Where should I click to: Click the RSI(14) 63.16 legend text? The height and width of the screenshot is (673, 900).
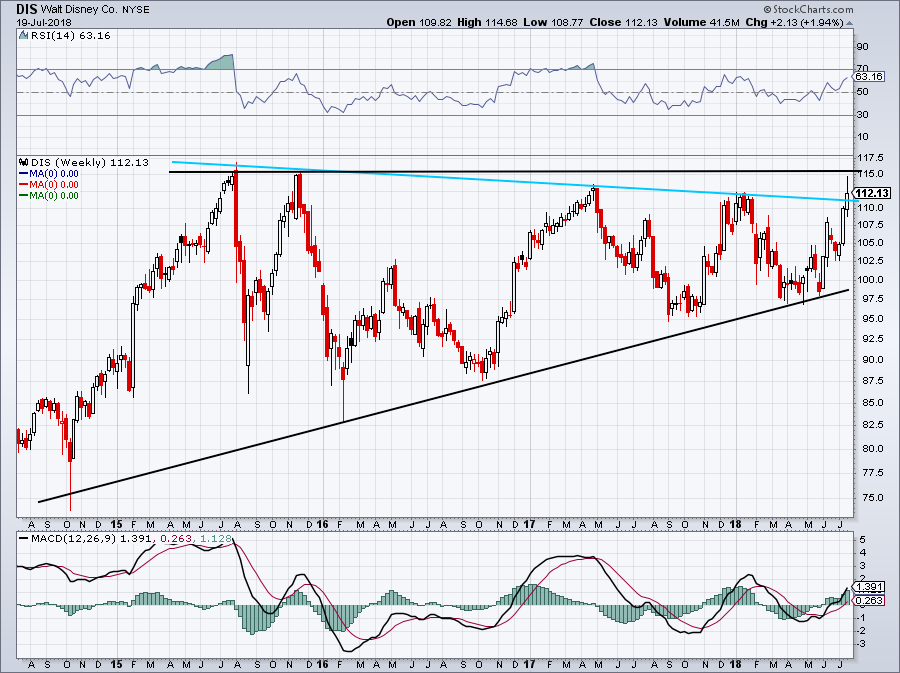pyautogui.click(x=70, y=36)
